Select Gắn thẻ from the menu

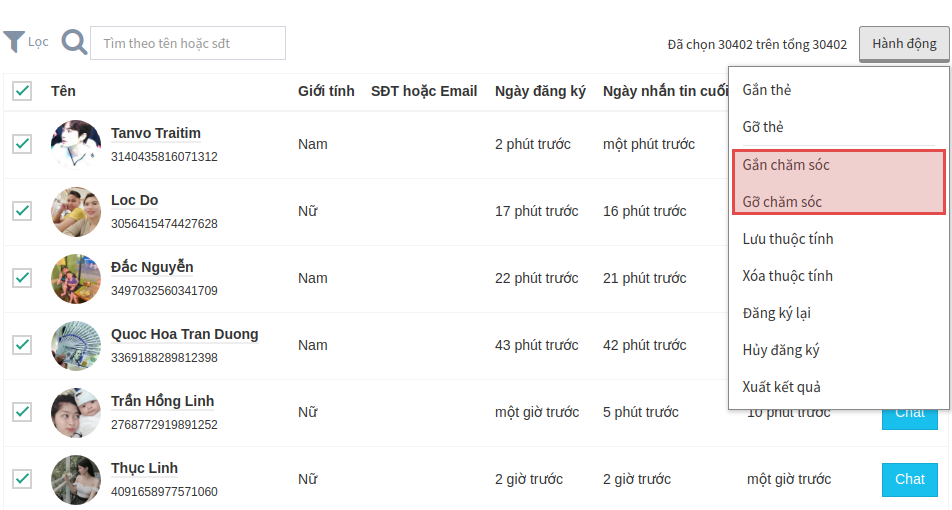coord(767,90)
